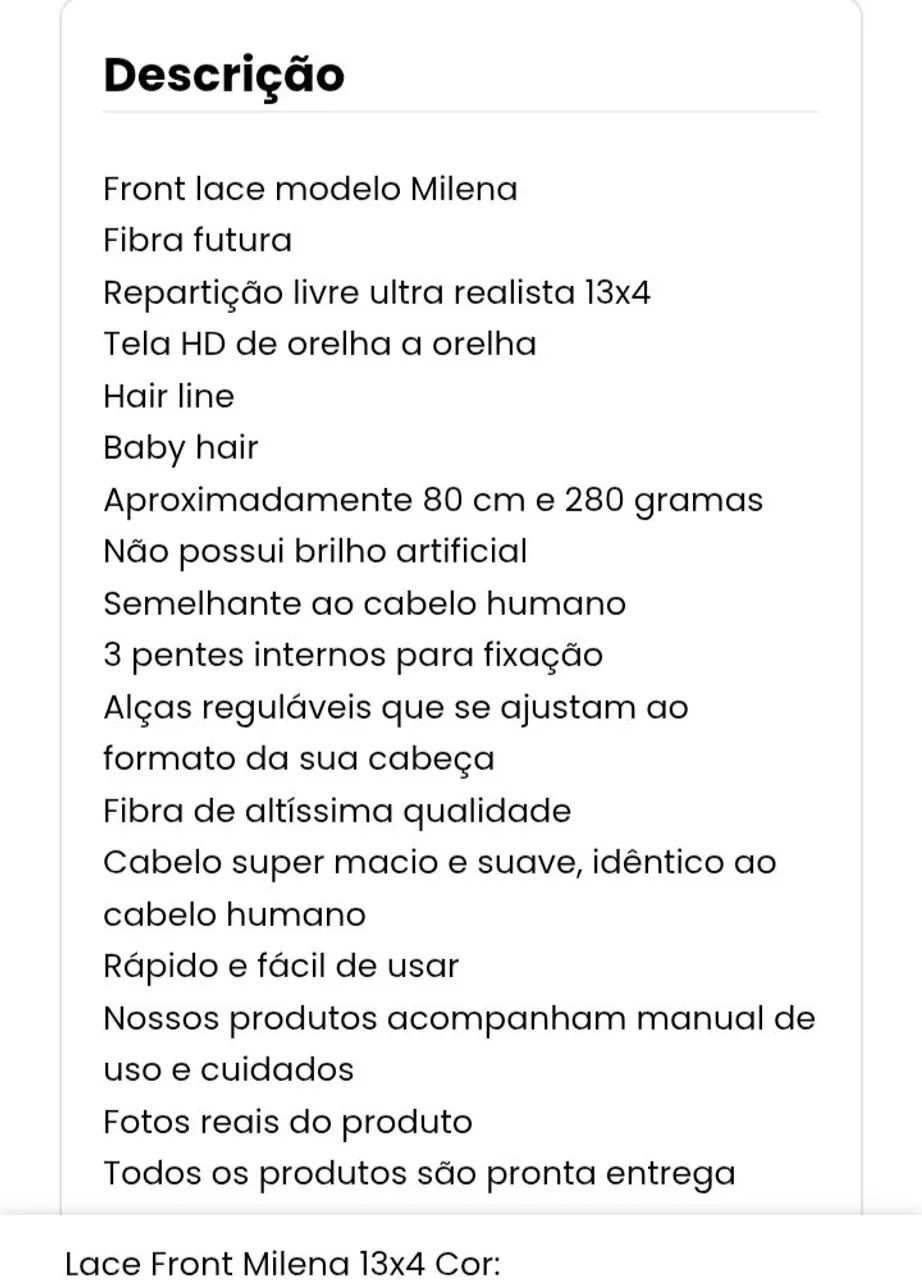Select 'Nossos produtos acompanham manual de' line

[x=459, y=1019]
